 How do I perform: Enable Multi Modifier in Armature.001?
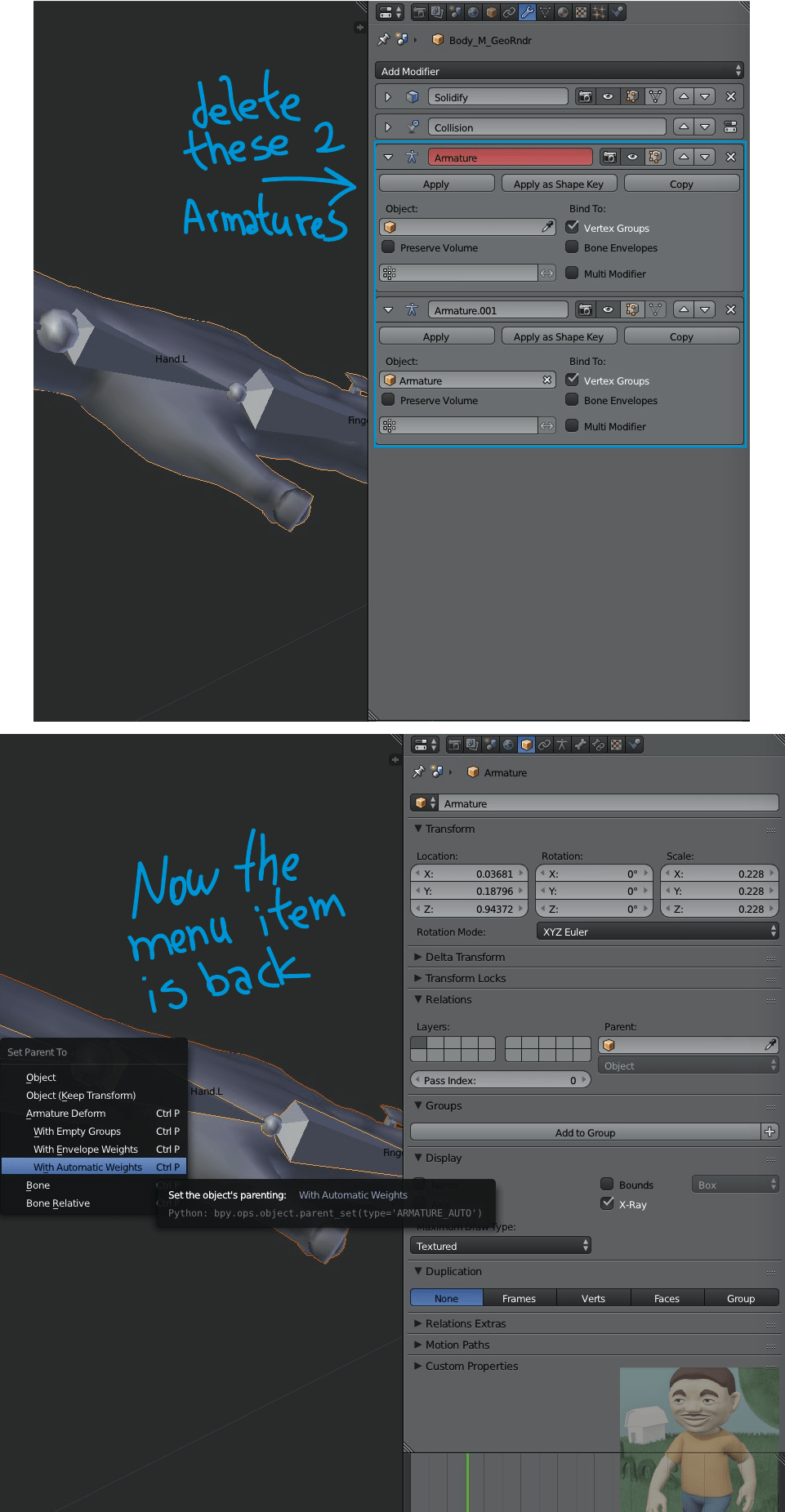(x=573, y=425)
